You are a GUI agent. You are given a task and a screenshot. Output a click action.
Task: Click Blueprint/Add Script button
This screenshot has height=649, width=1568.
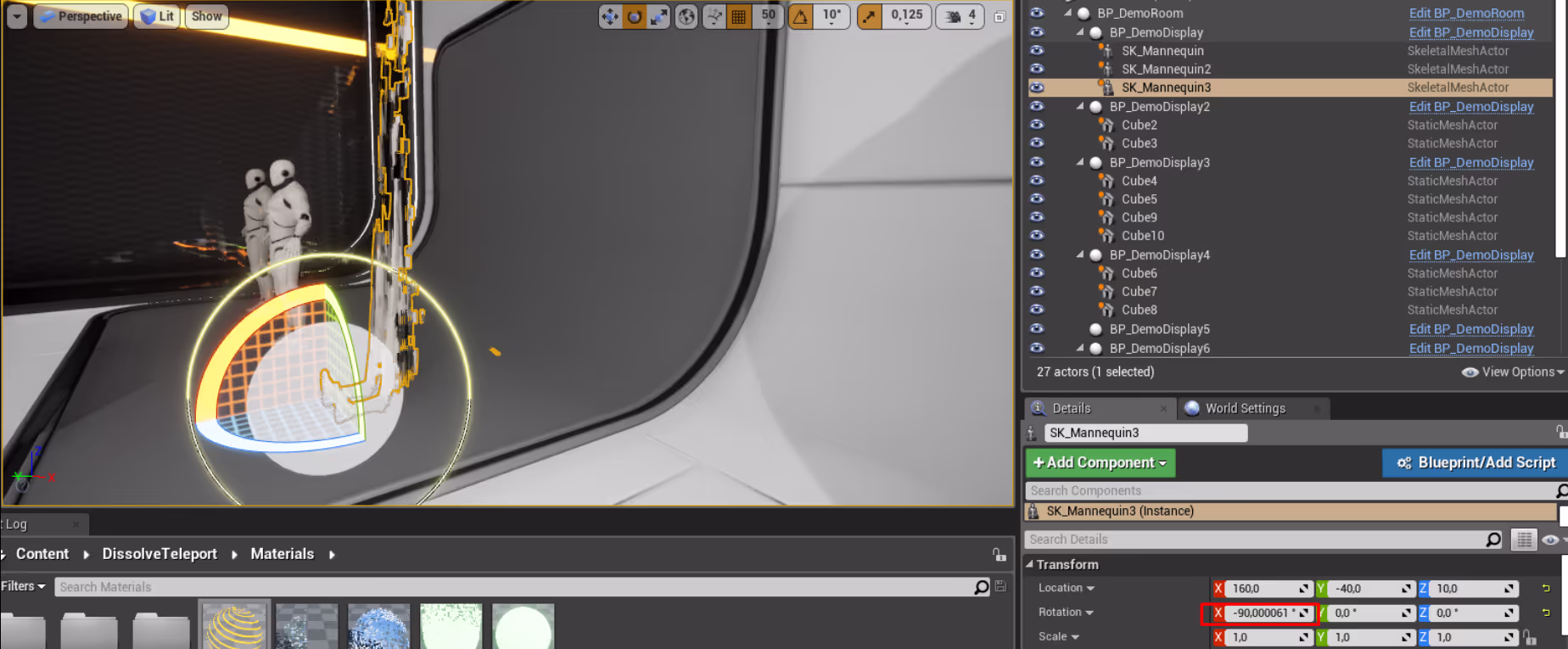click(1475, 462)
